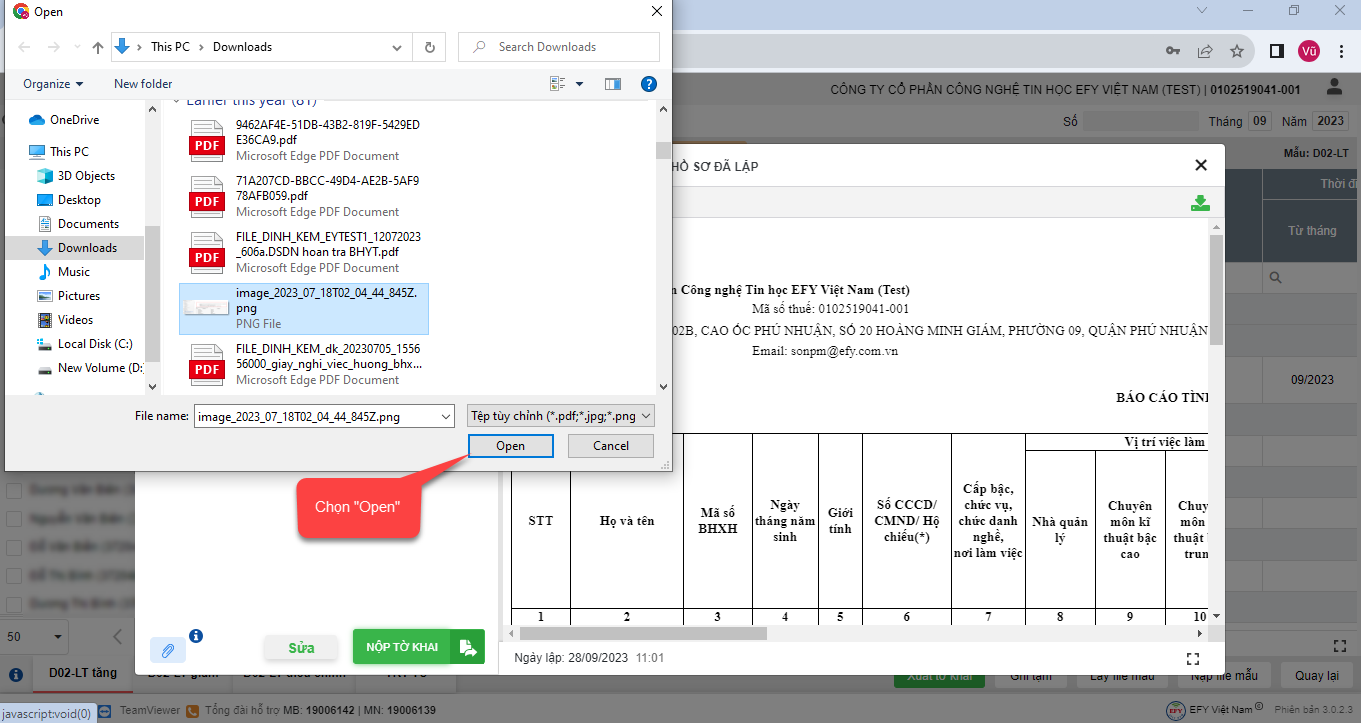Toggle the preview pane icon

point(613,84)
